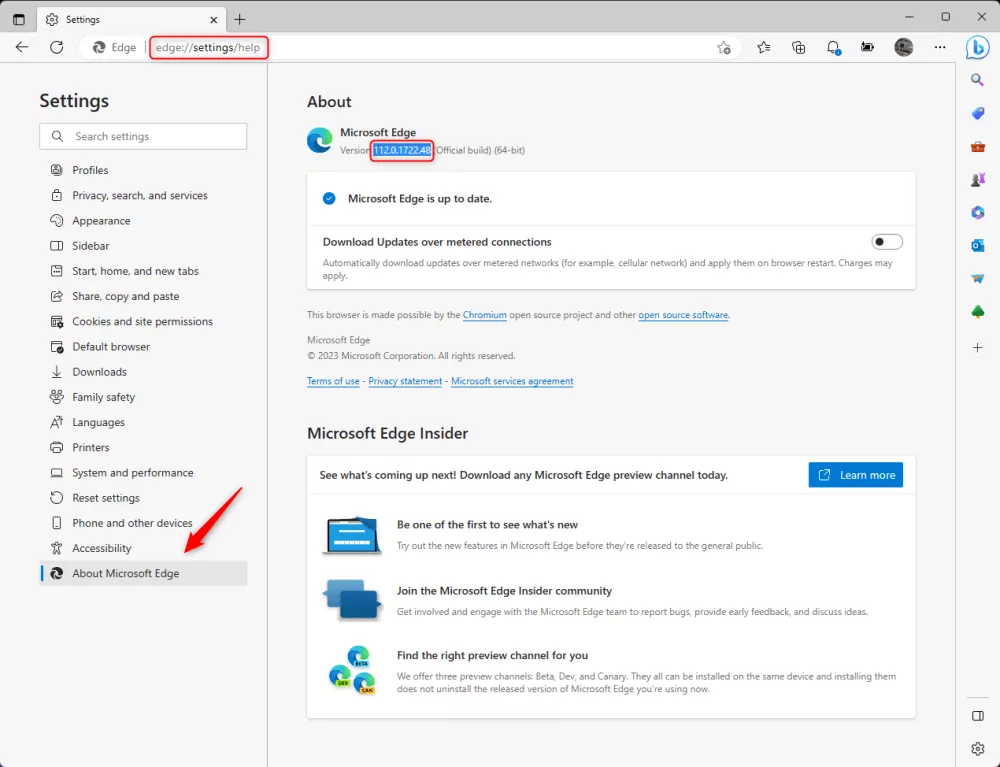
Task: Click in the Search settings field
Action: point(143,136)
